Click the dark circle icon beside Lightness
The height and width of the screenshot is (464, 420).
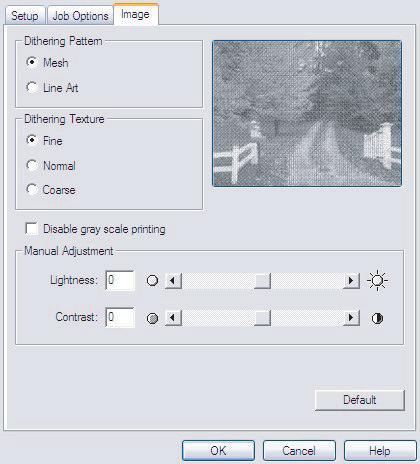click(152, 281)
